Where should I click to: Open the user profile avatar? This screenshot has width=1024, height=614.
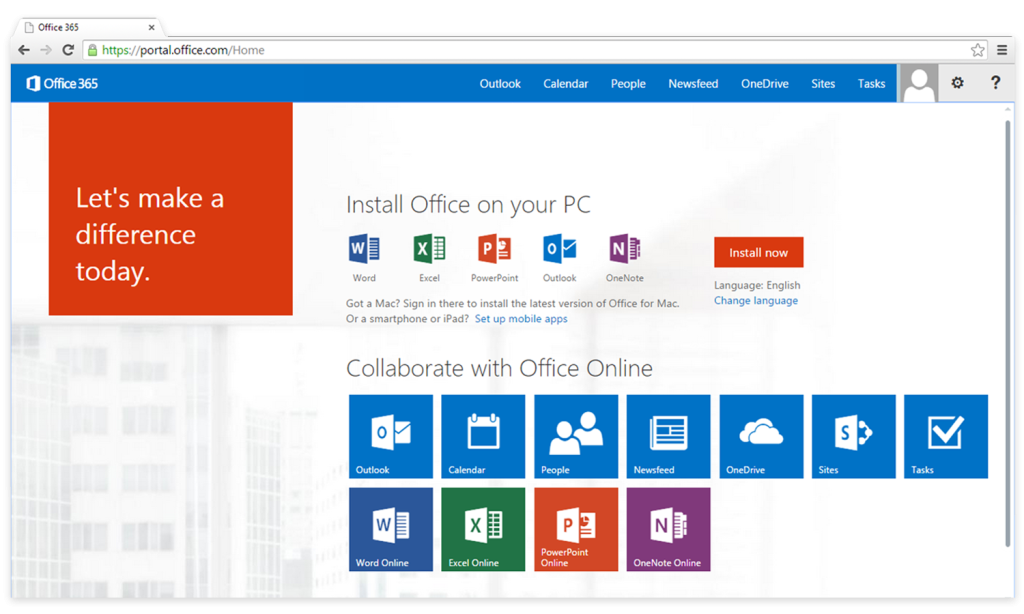coord(919,84)
